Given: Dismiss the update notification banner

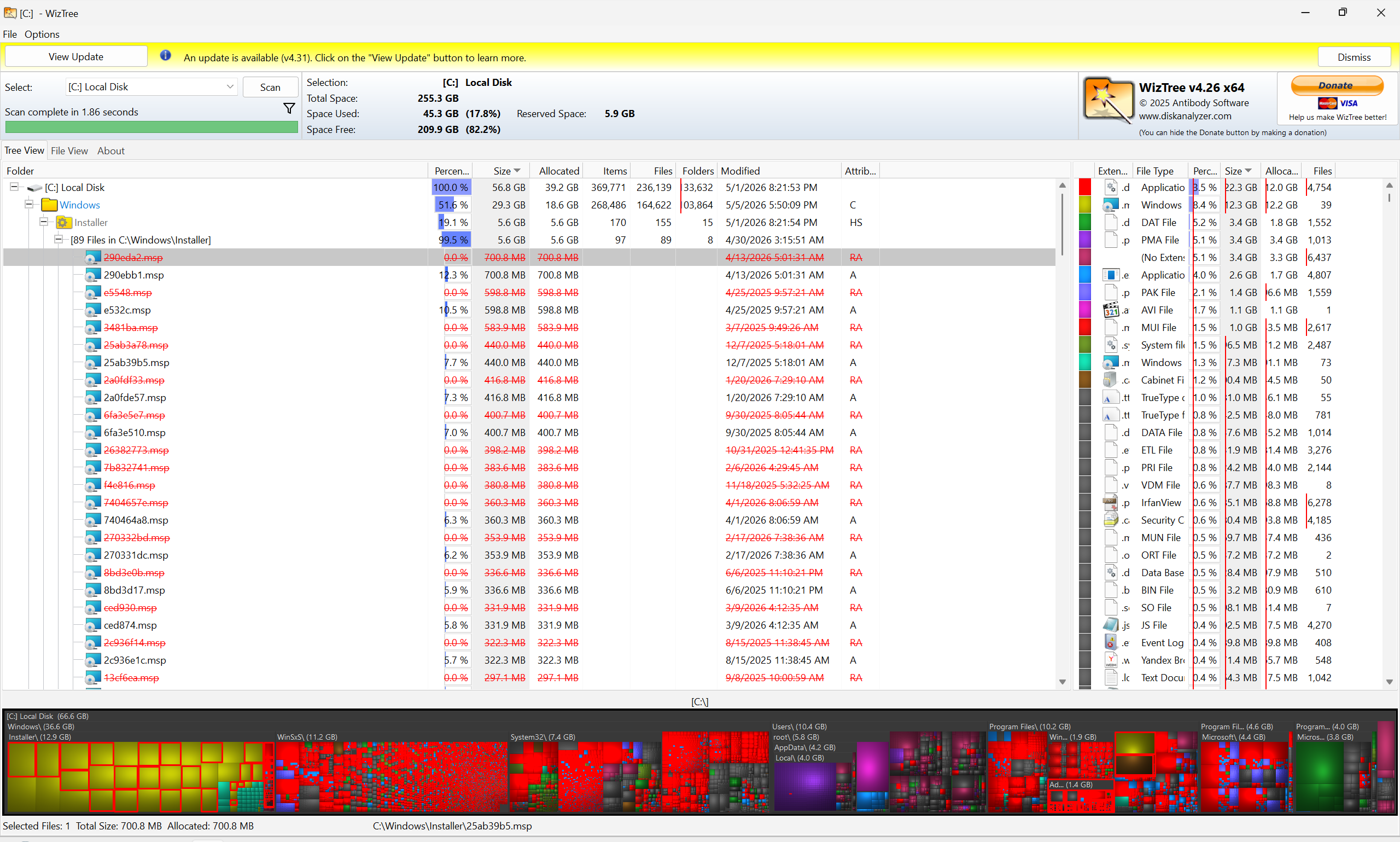Looking at the screenshot, I should coord(1354,57).
